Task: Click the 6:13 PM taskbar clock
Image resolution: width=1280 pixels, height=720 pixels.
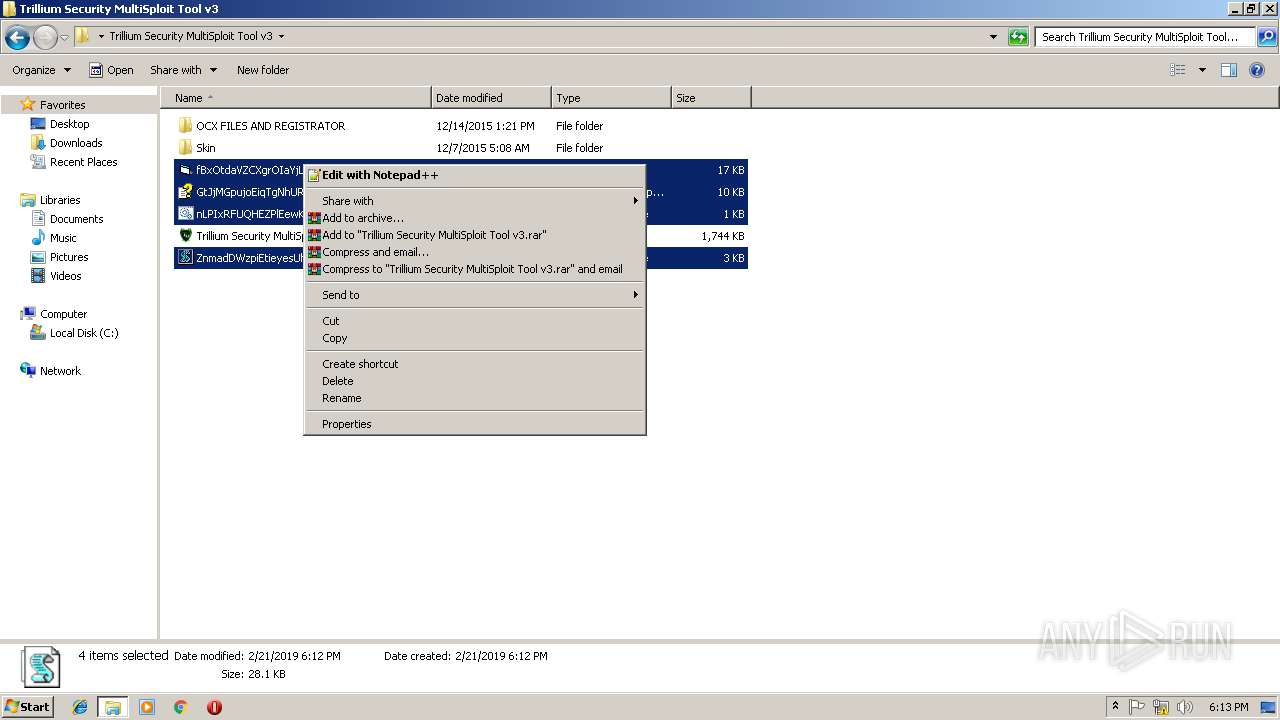Action: 1228,707
